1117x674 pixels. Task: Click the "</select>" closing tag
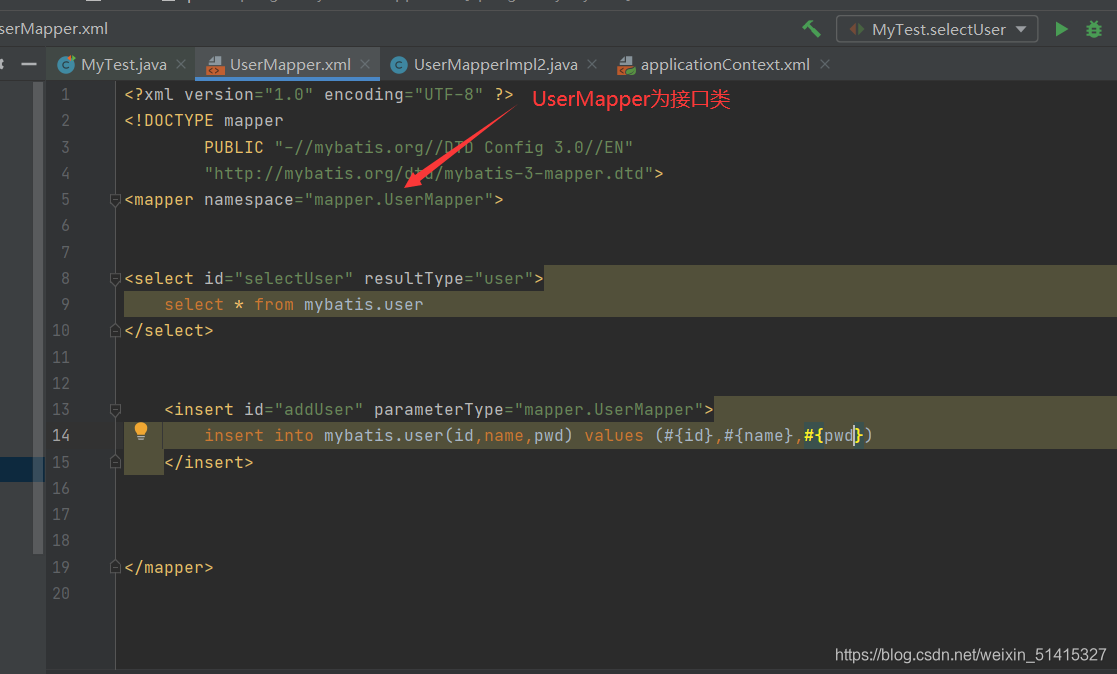click(169, 331)
